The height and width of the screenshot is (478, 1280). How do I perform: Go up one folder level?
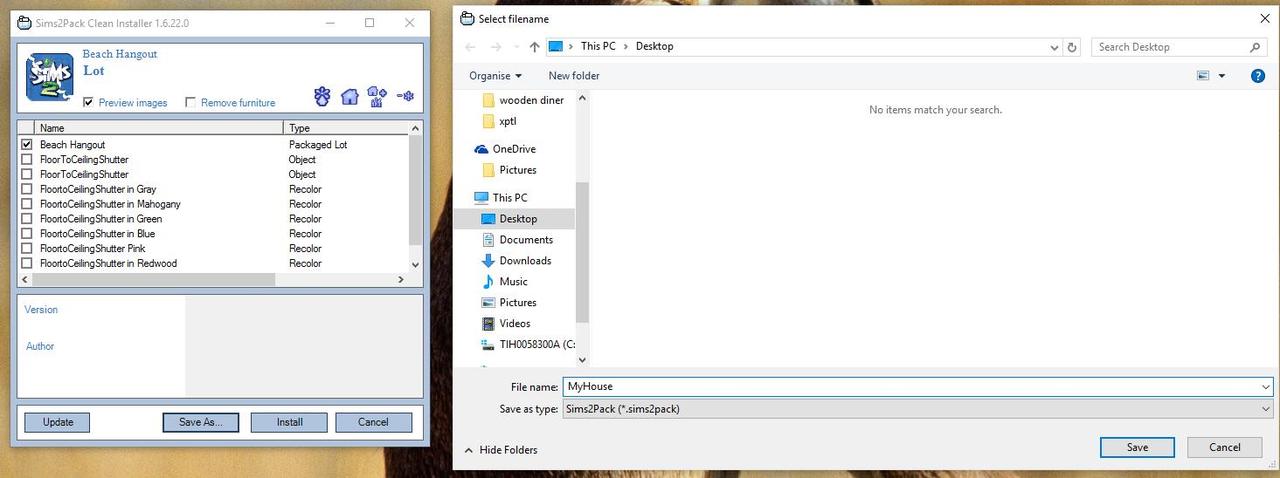[x=534, y=47]
